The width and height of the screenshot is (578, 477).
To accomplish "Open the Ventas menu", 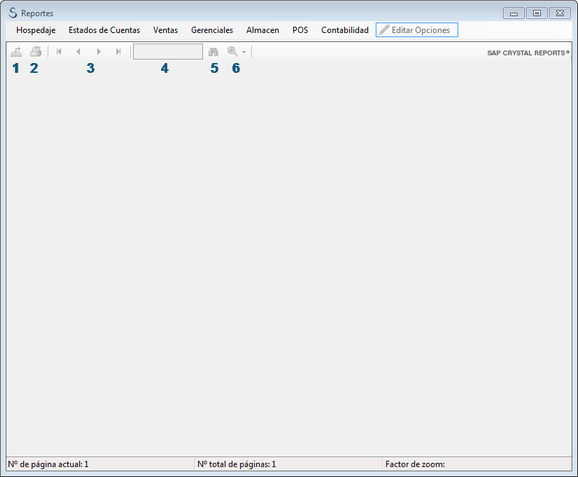I will [x=166, y=30].
